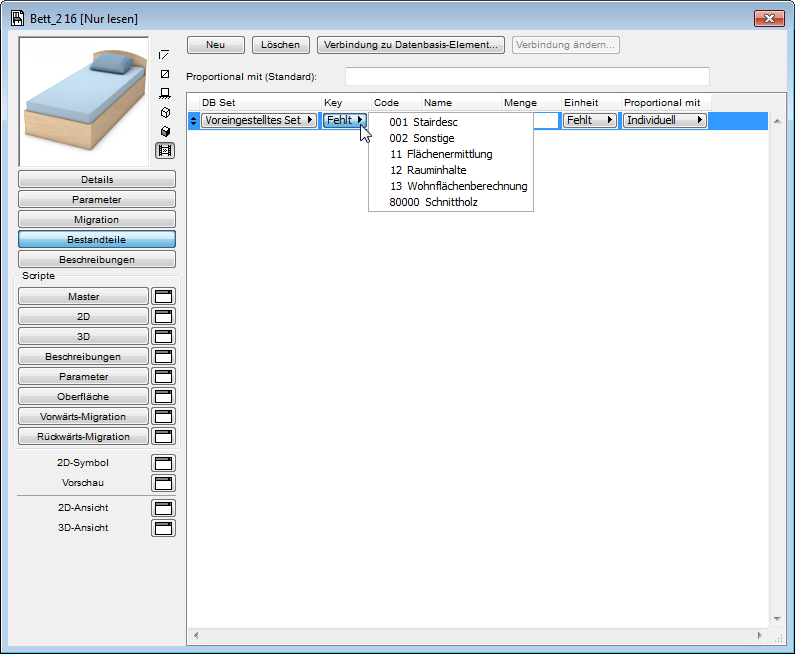Click the Proportional mit column header
The image size is (795, 654).
click(666, 102)
